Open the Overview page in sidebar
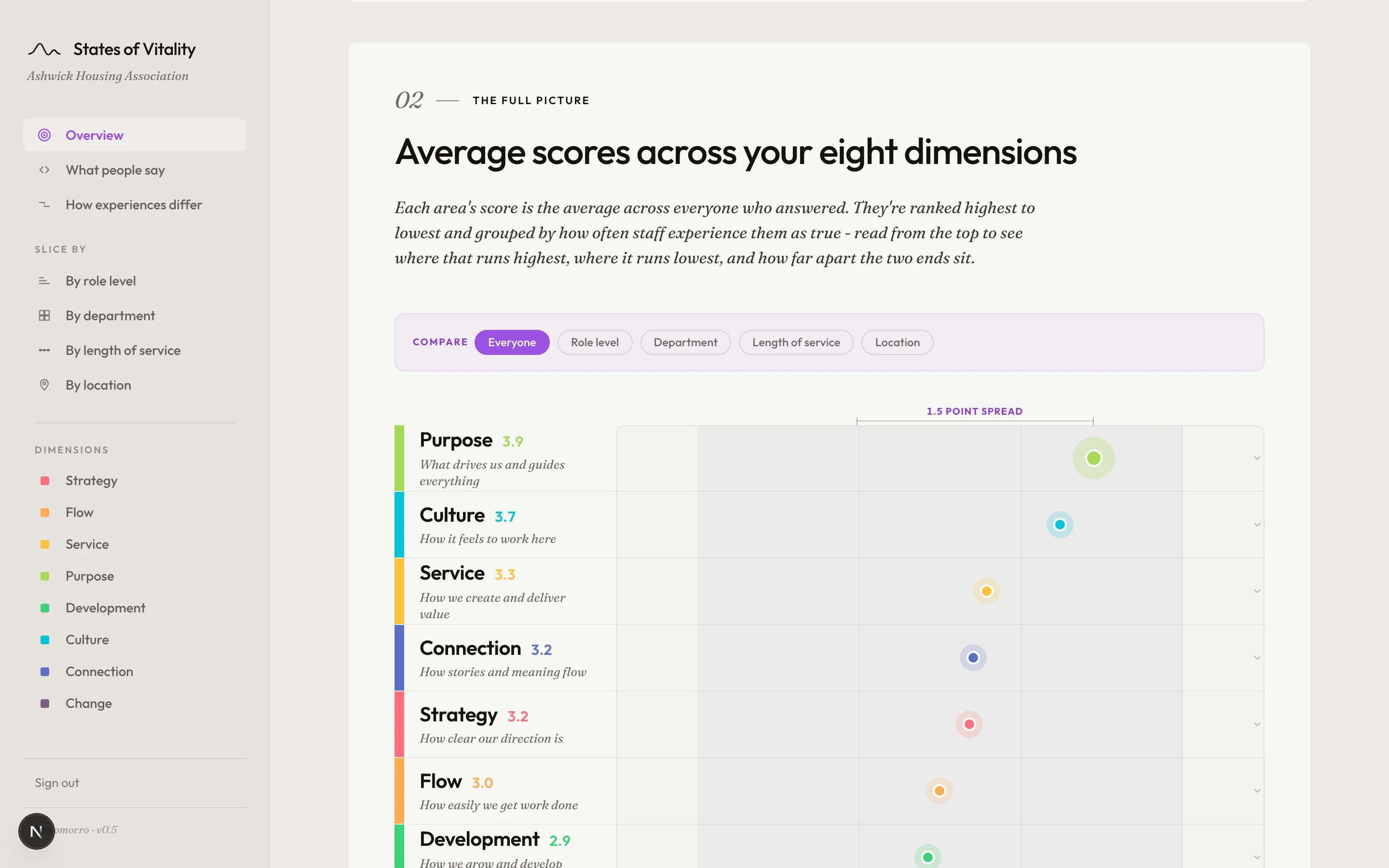The image size is (1389, 868). pyautogui.click(x=134, y=135)
